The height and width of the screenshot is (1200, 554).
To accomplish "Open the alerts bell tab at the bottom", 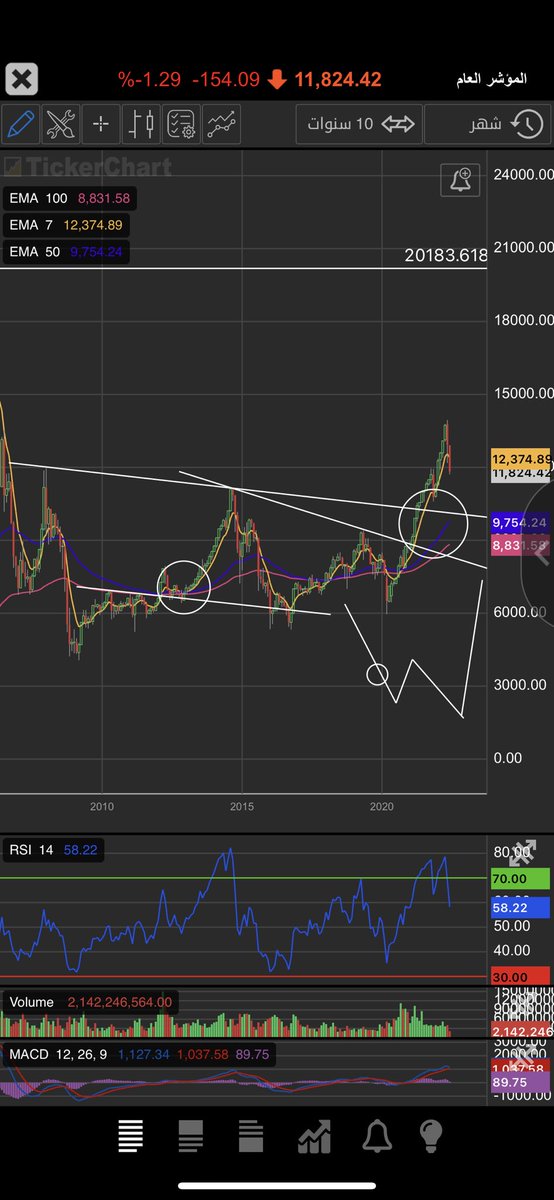I will pos(377,1136).
